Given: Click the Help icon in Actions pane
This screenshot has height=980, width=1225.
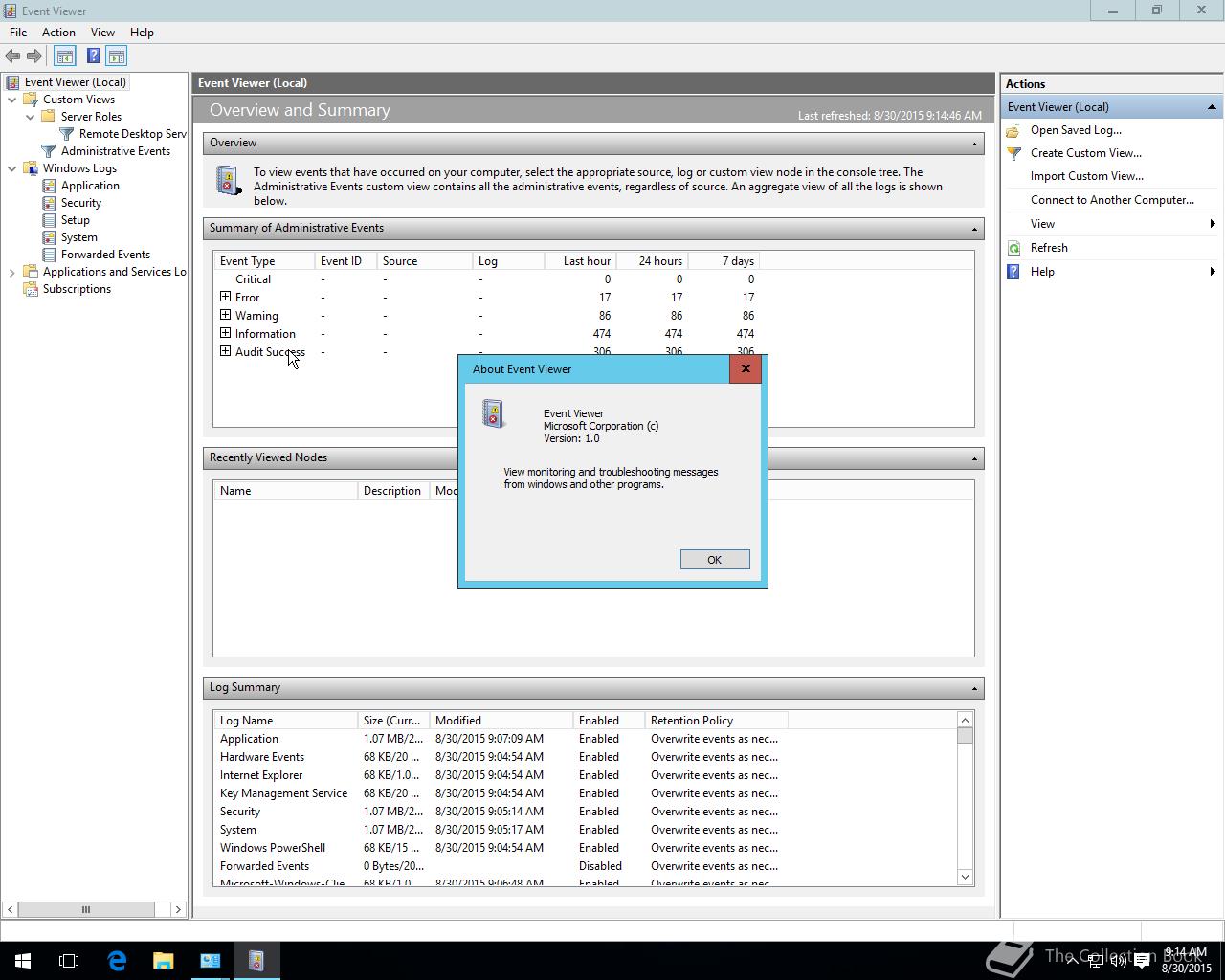Looking at the screenshot, I should point(1013,272).
